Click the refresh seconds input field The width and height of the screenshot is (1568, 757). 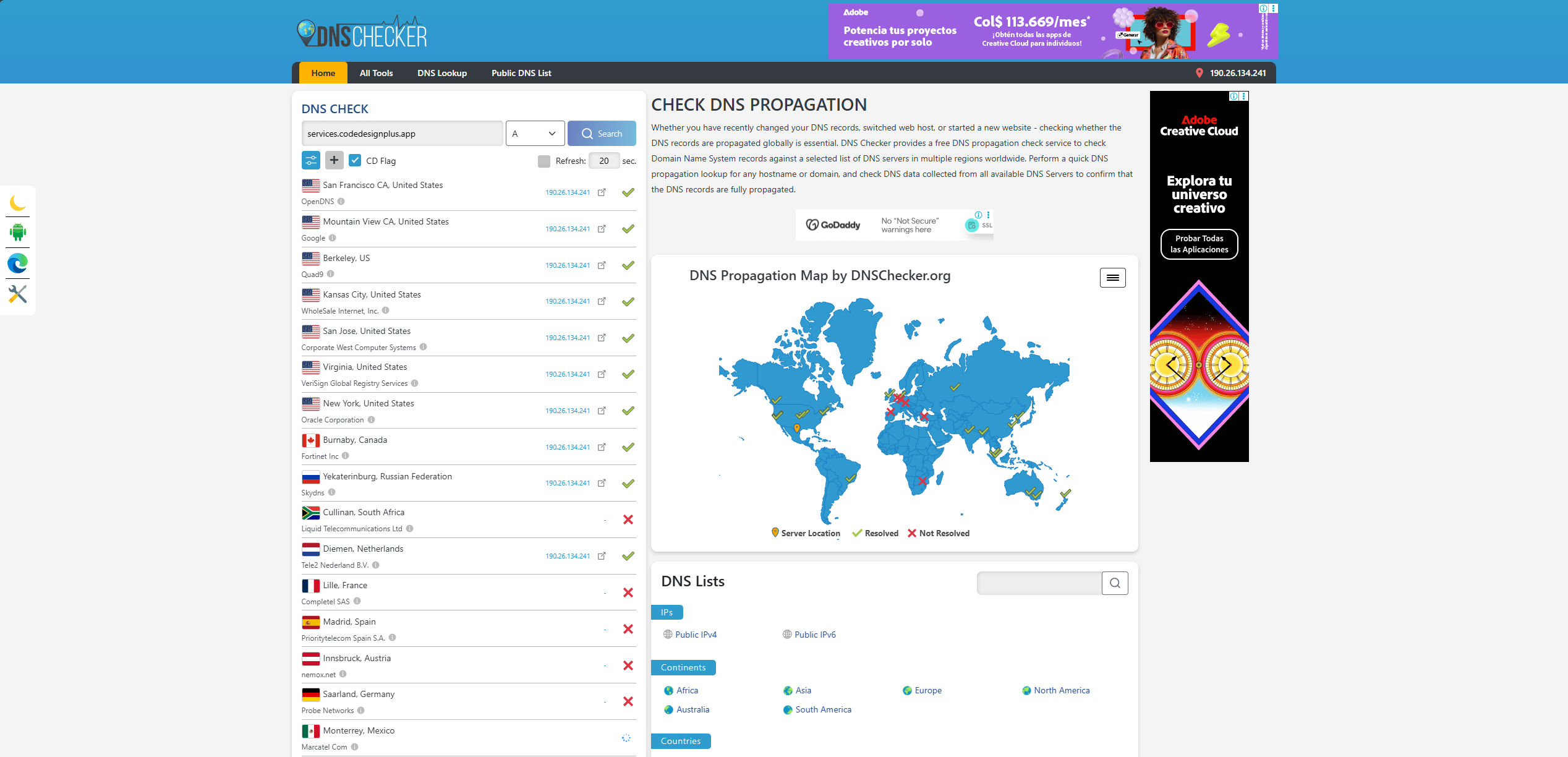(x=604, y=161)
